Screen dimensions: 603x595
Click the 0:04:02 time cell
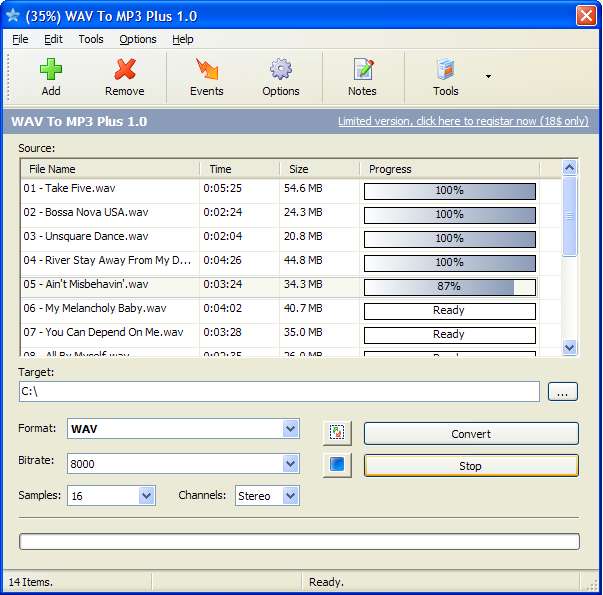(222, 308)
